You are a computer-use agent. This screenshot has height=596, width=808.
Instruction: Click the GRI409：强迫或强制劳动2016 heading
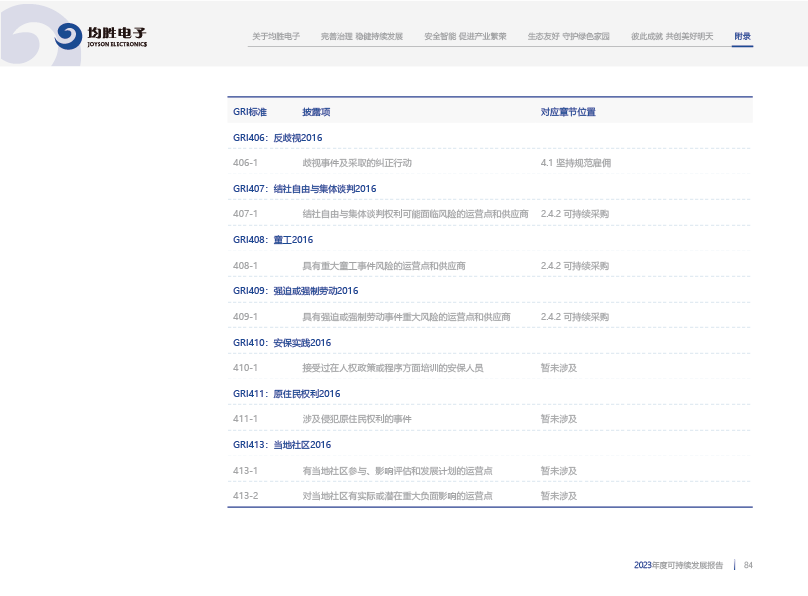point(295,291)
